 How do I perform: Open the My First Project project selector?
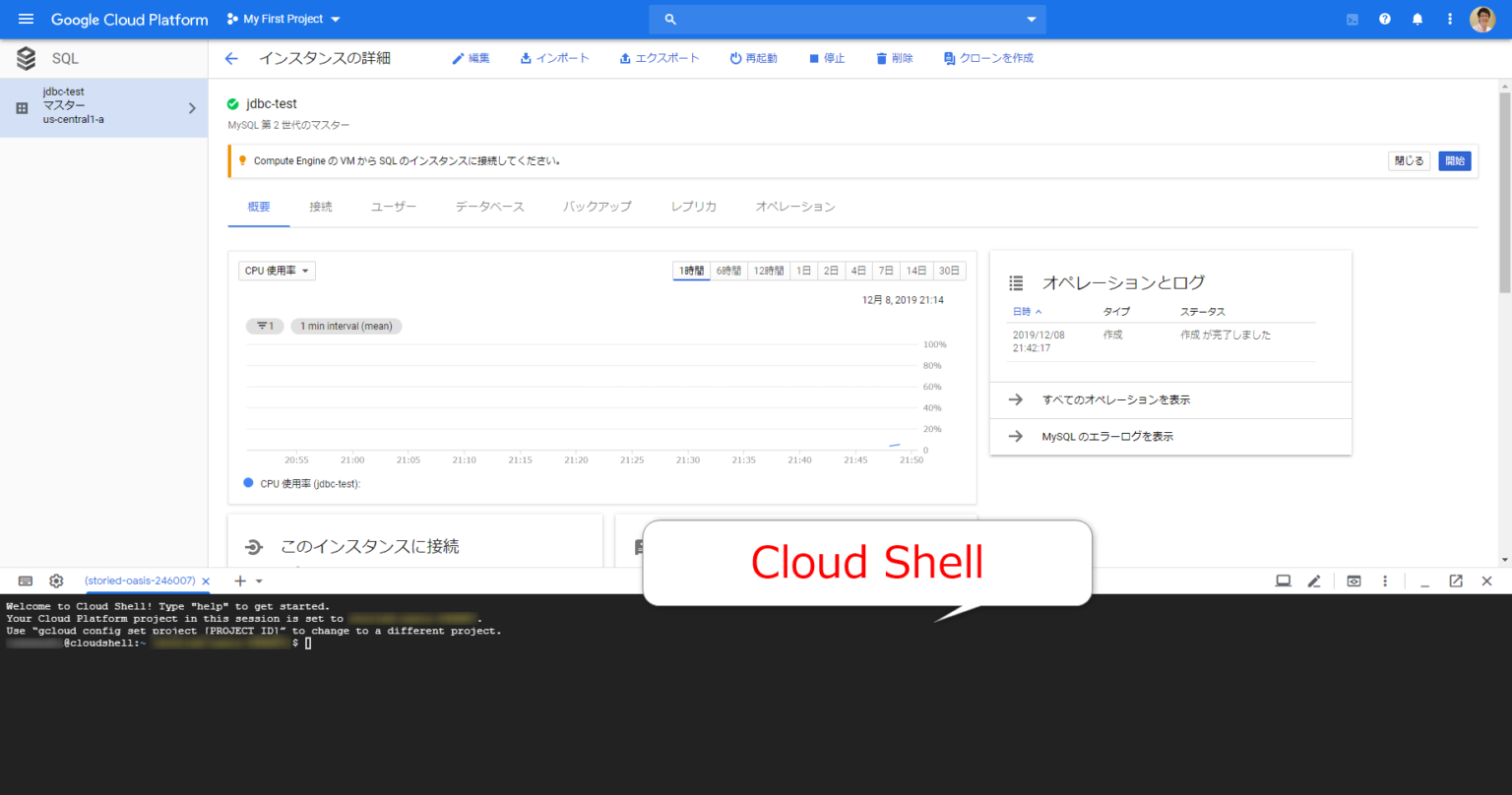click(x=283, y=19)
